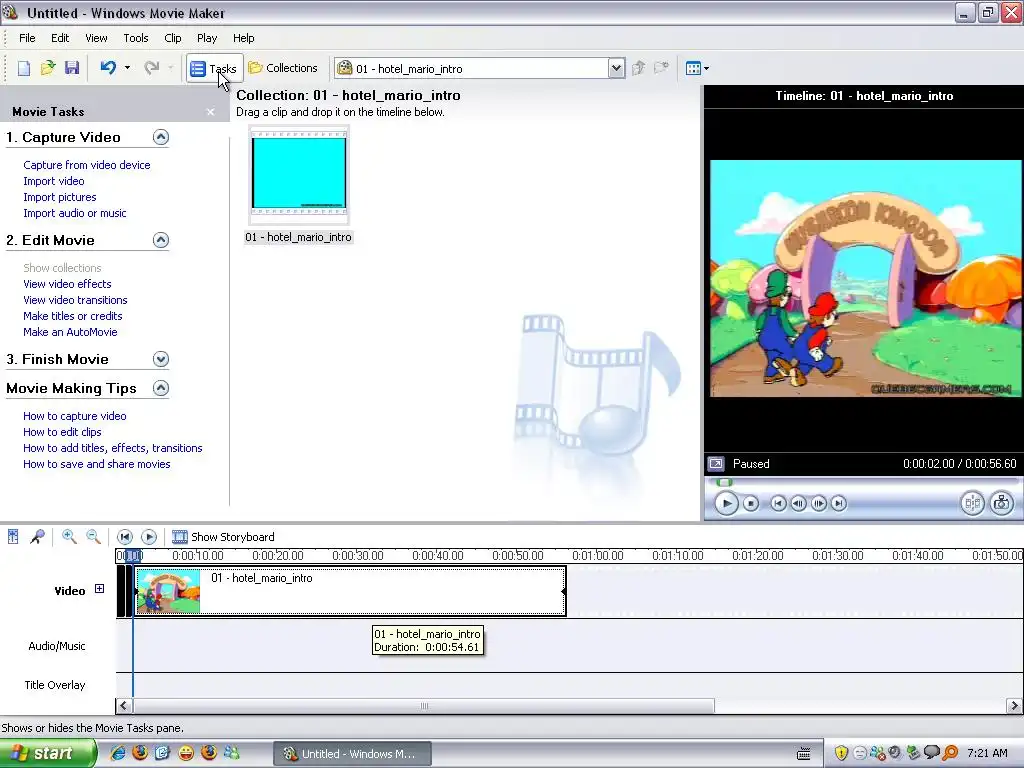This screenshot has height=768, width=1024.
Task: Open the collection selector dropdown
Action: coord(616,68)
